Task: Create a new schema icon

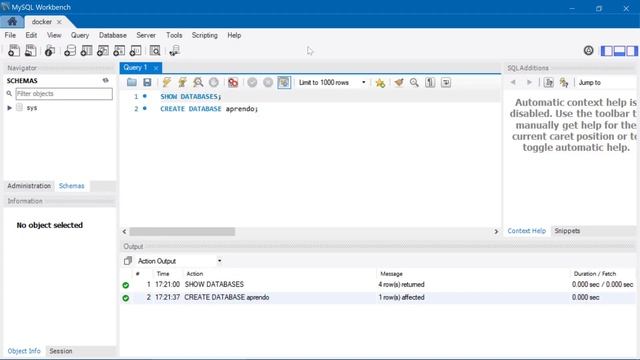Action: 70,51
